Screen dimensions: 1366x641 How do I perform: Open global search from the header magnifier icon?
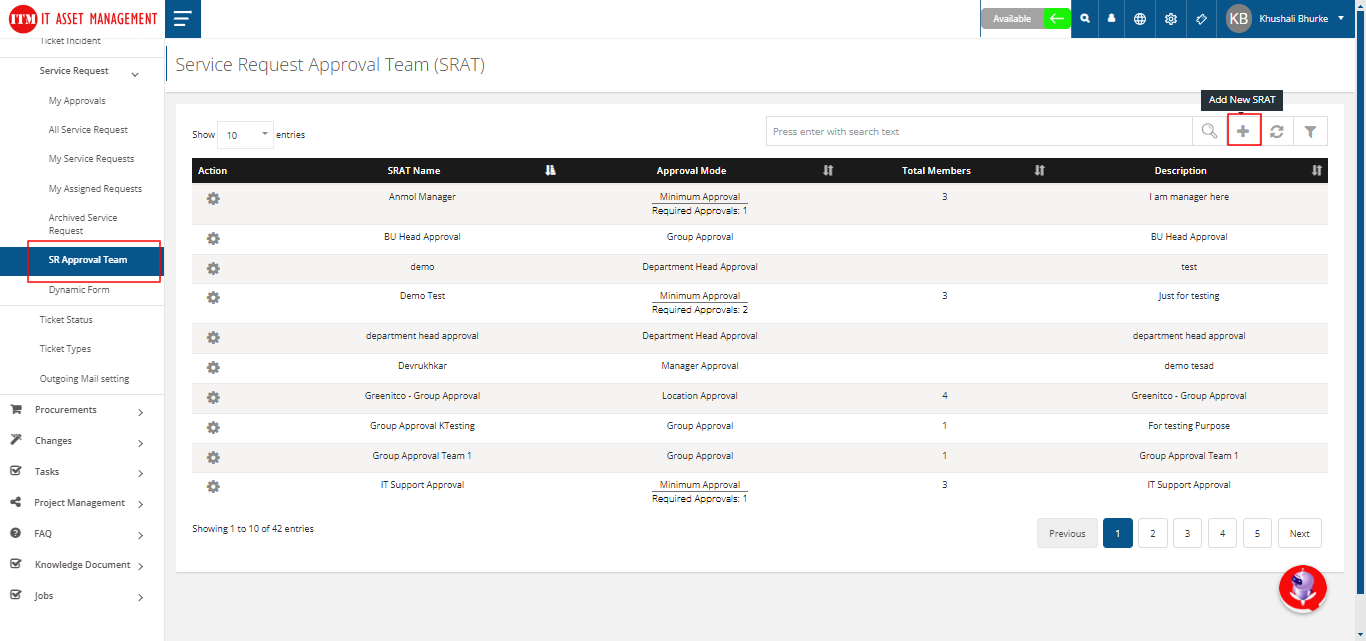pos(1085,19)
